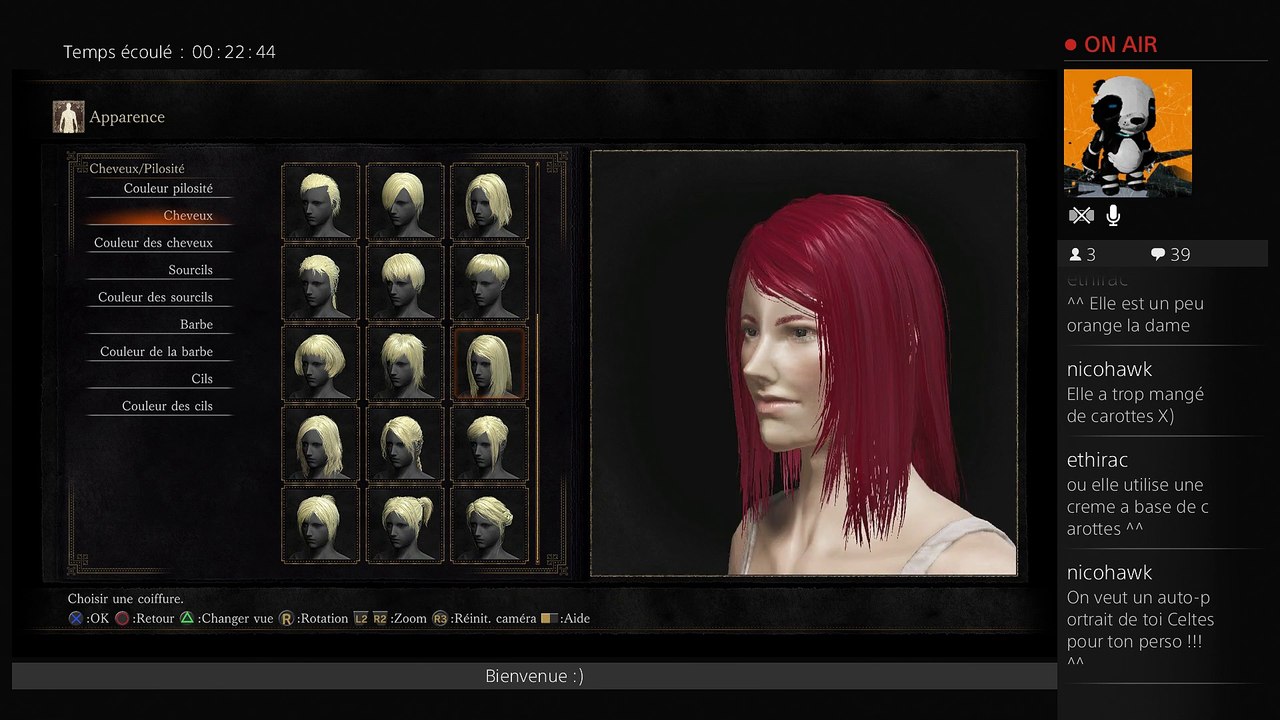Viewport: 1280px width, 720px height.
Task: Choose the highlighted long straight hairstyle thumbnail
Action: (490, 363)
